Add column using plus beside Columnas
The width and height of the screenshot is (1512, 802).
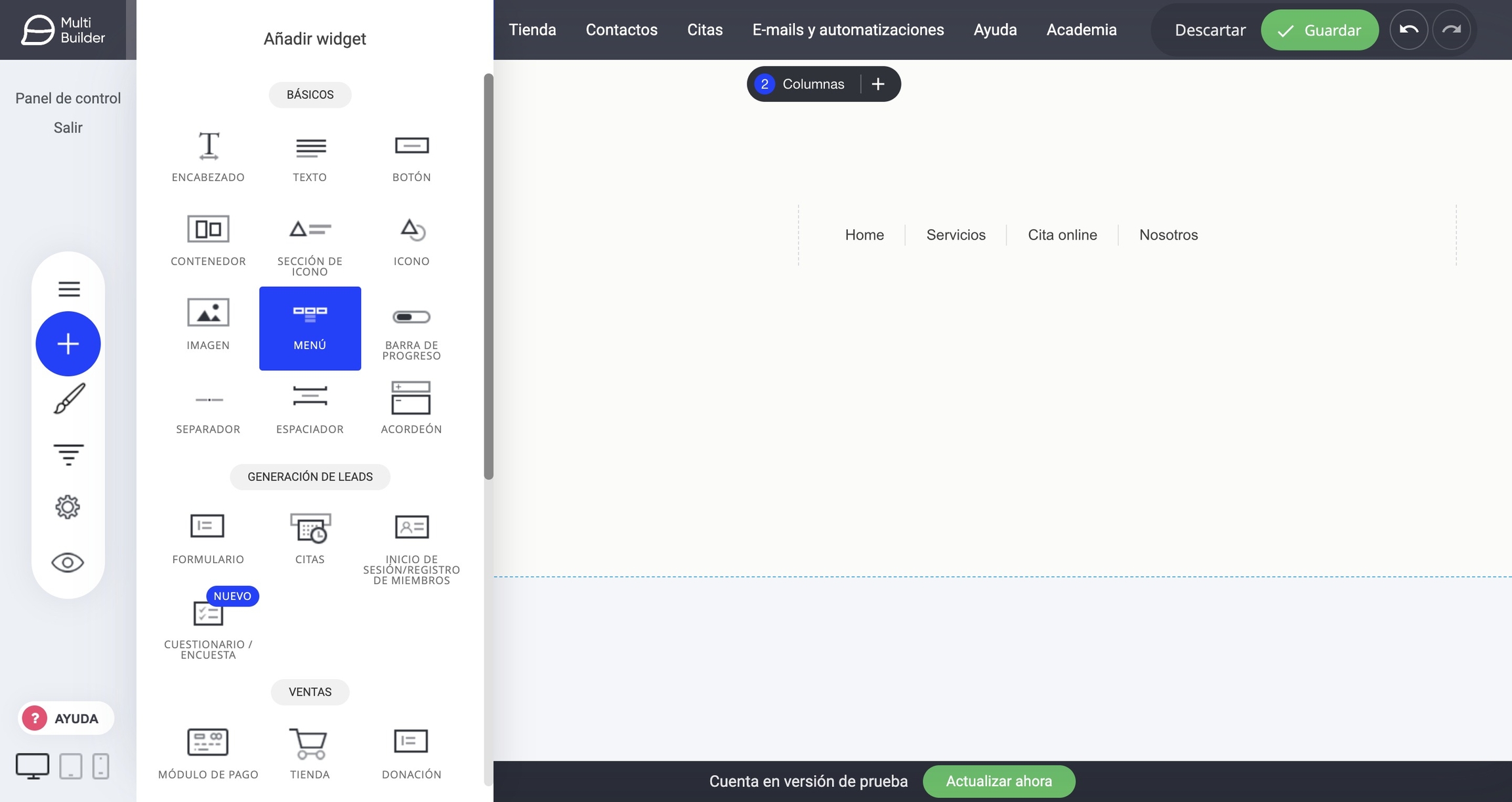[878, 84]
